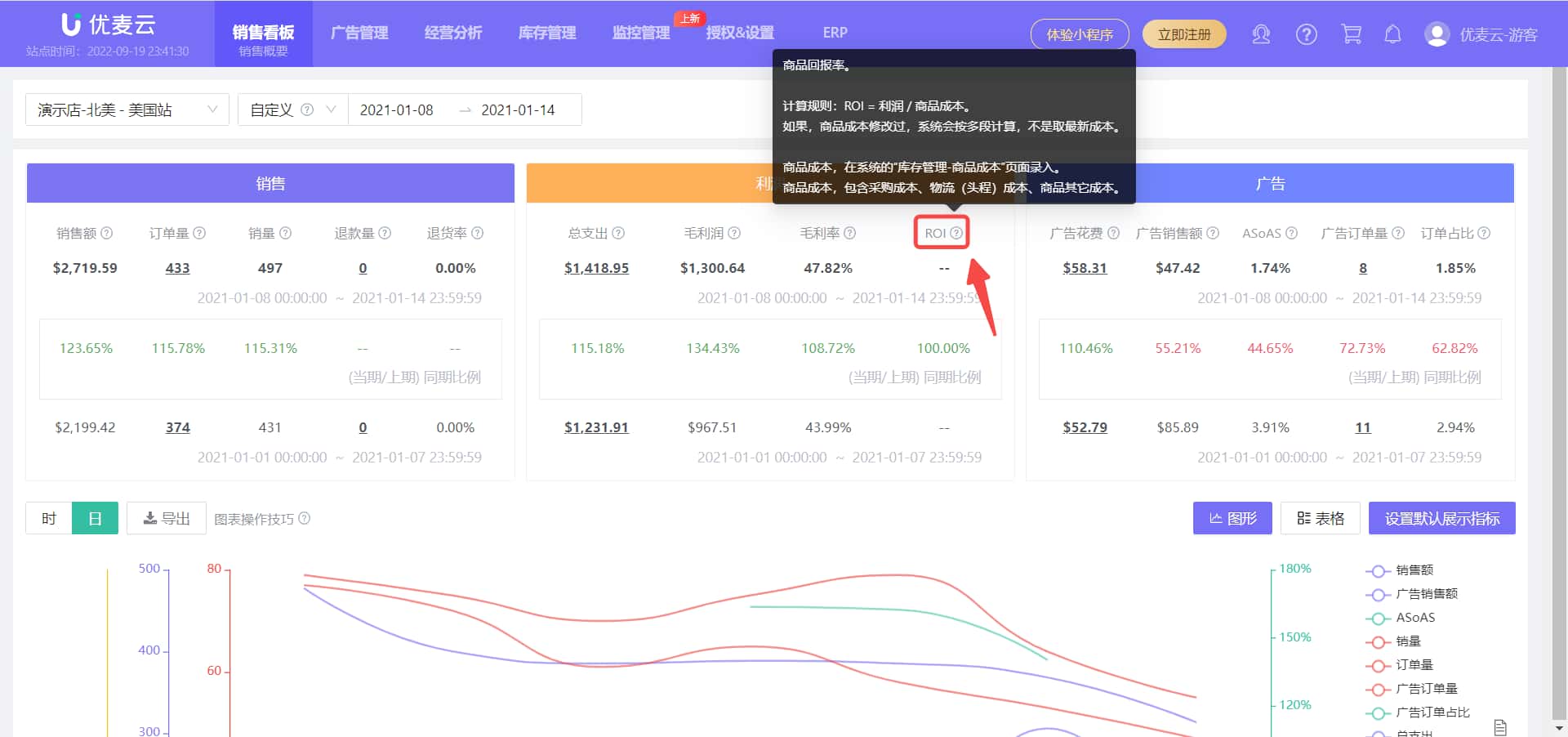This screenshot has height=737, width=1568.
Task: Open the help question mark icon in header
Action: coord(1306,34)
